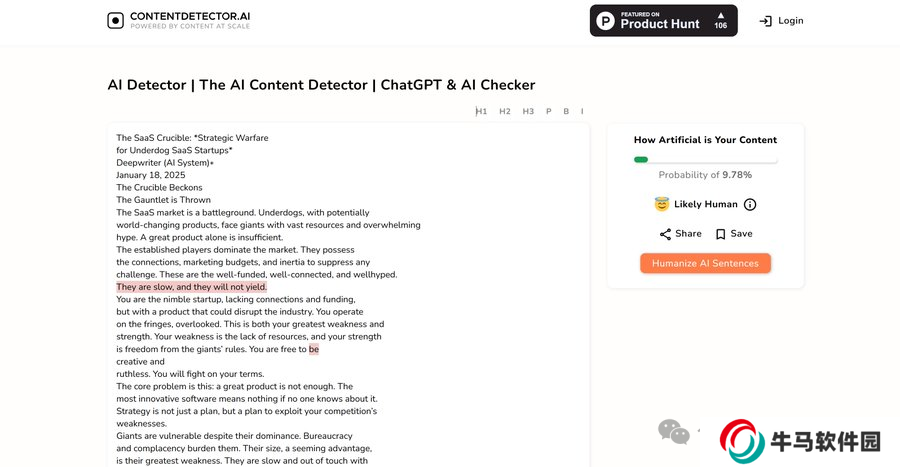The image size is (900, 467).
Task: Click the Product Hunt logo badge
Action: pos(606,21)
